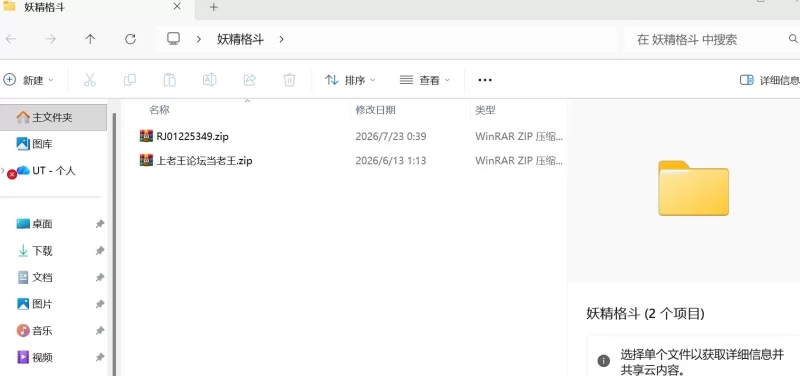The width and height of the screenshot is (800, 376).
Task: Click 妖精格斗 breadcrumb in address bar
Action: (x=240, y=39)
